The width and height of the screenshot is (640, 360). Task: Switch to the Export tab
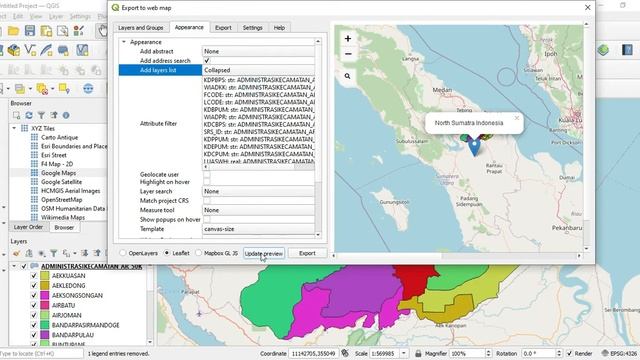click(x=223, y=28)
